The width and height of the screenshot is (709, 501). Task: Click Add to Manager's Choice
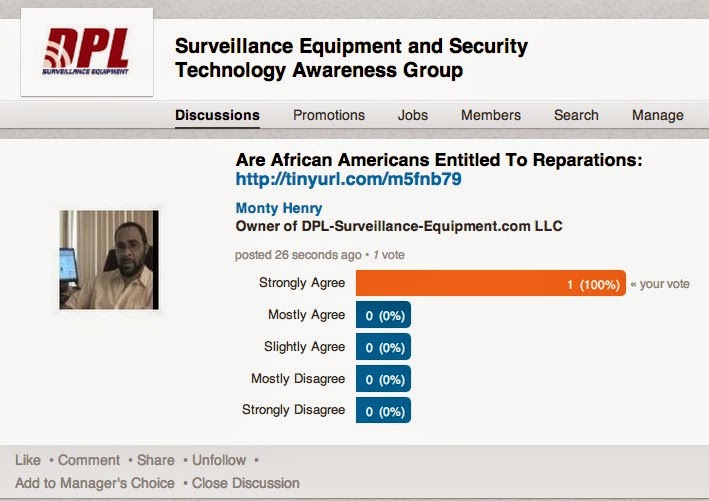pyautogui.click(x=95, y=483)
